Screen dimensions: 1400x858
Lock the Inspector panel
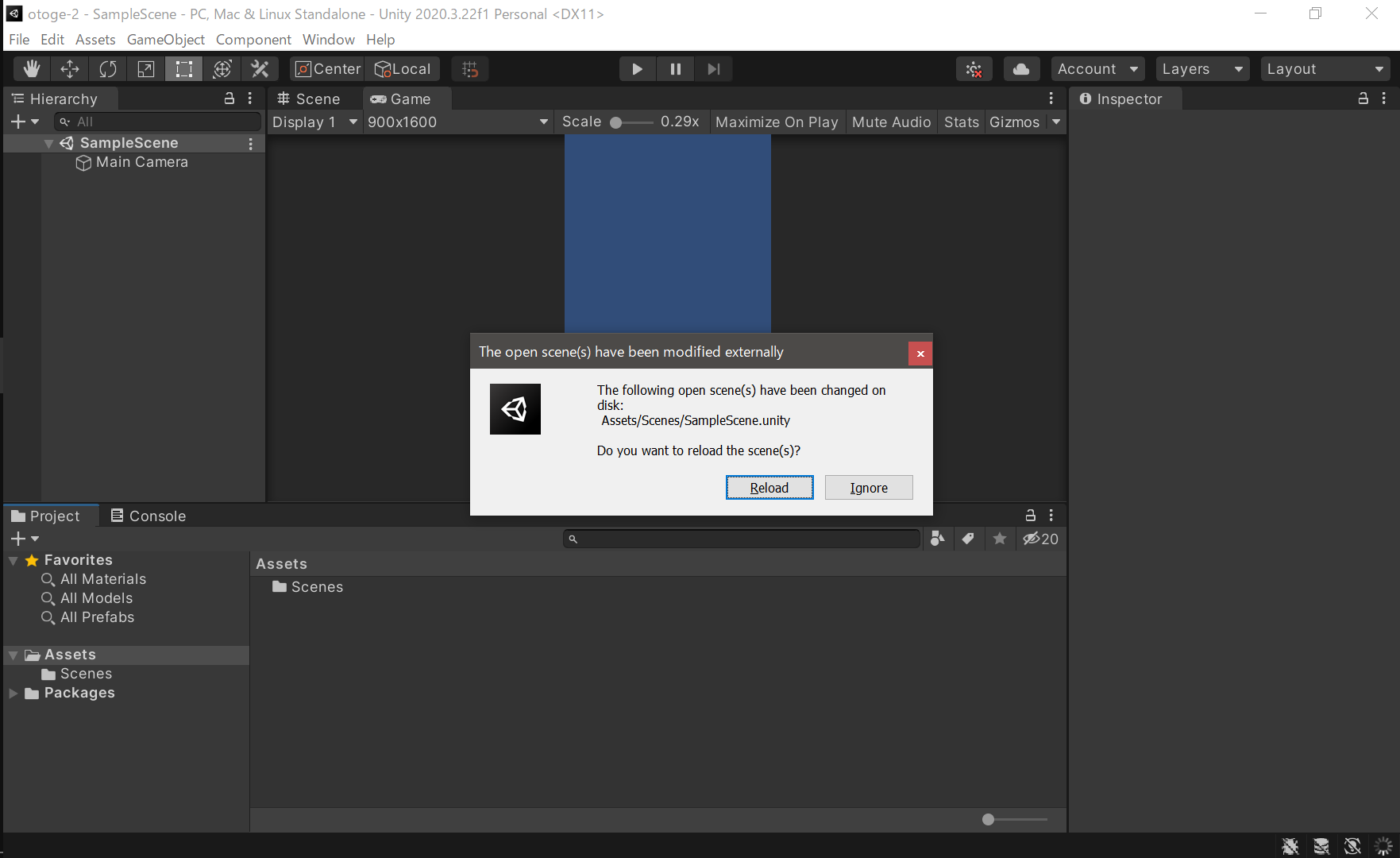click(1363, 99)
